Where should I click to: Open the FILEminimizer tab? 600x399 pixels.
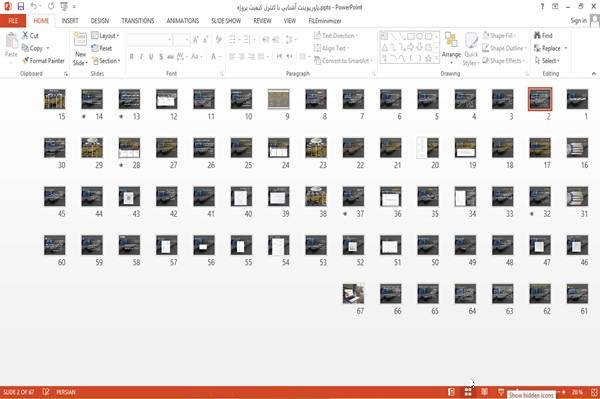tap(325, 21)
